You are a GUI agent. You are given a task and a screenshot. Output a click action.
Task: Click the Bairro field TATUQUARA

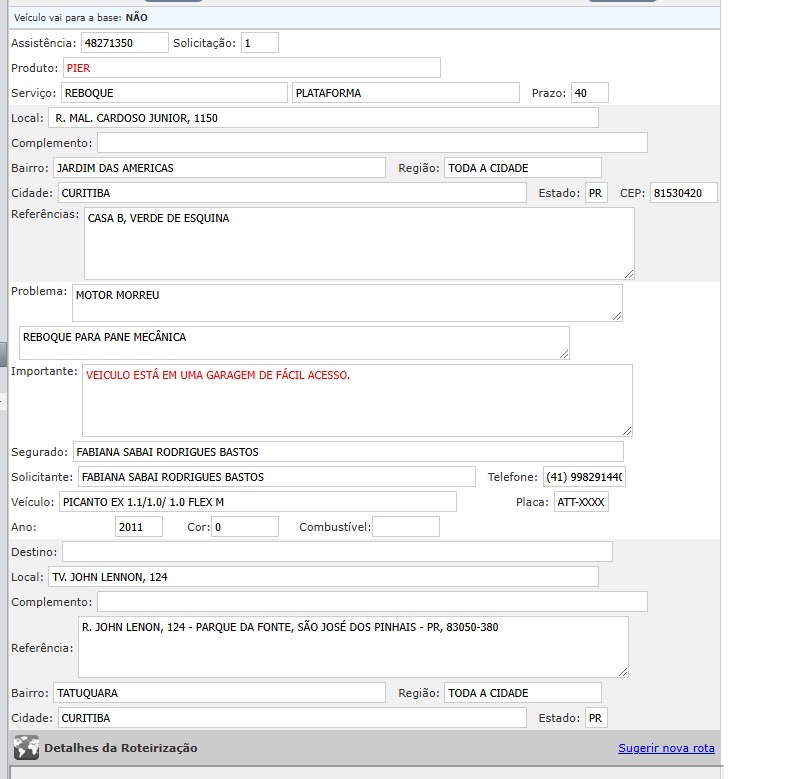[219, 692]
